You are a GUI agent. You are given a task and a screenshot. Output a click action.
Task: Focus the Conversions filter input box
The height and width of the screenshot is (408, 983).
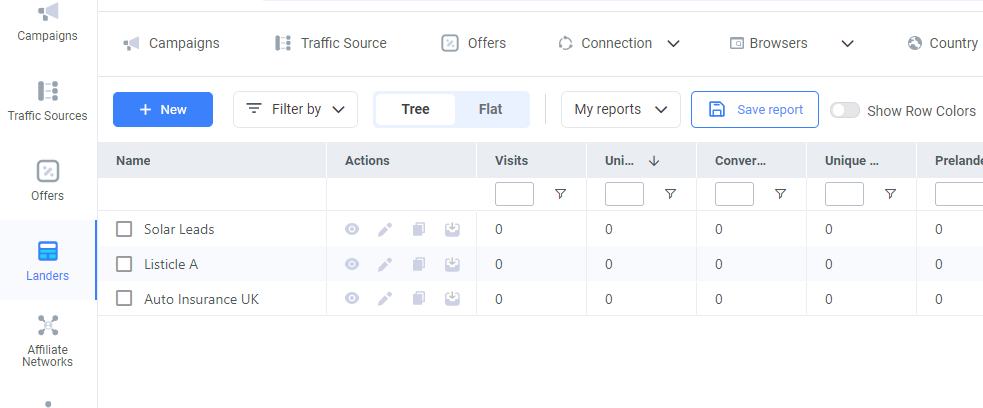[734, 194]
